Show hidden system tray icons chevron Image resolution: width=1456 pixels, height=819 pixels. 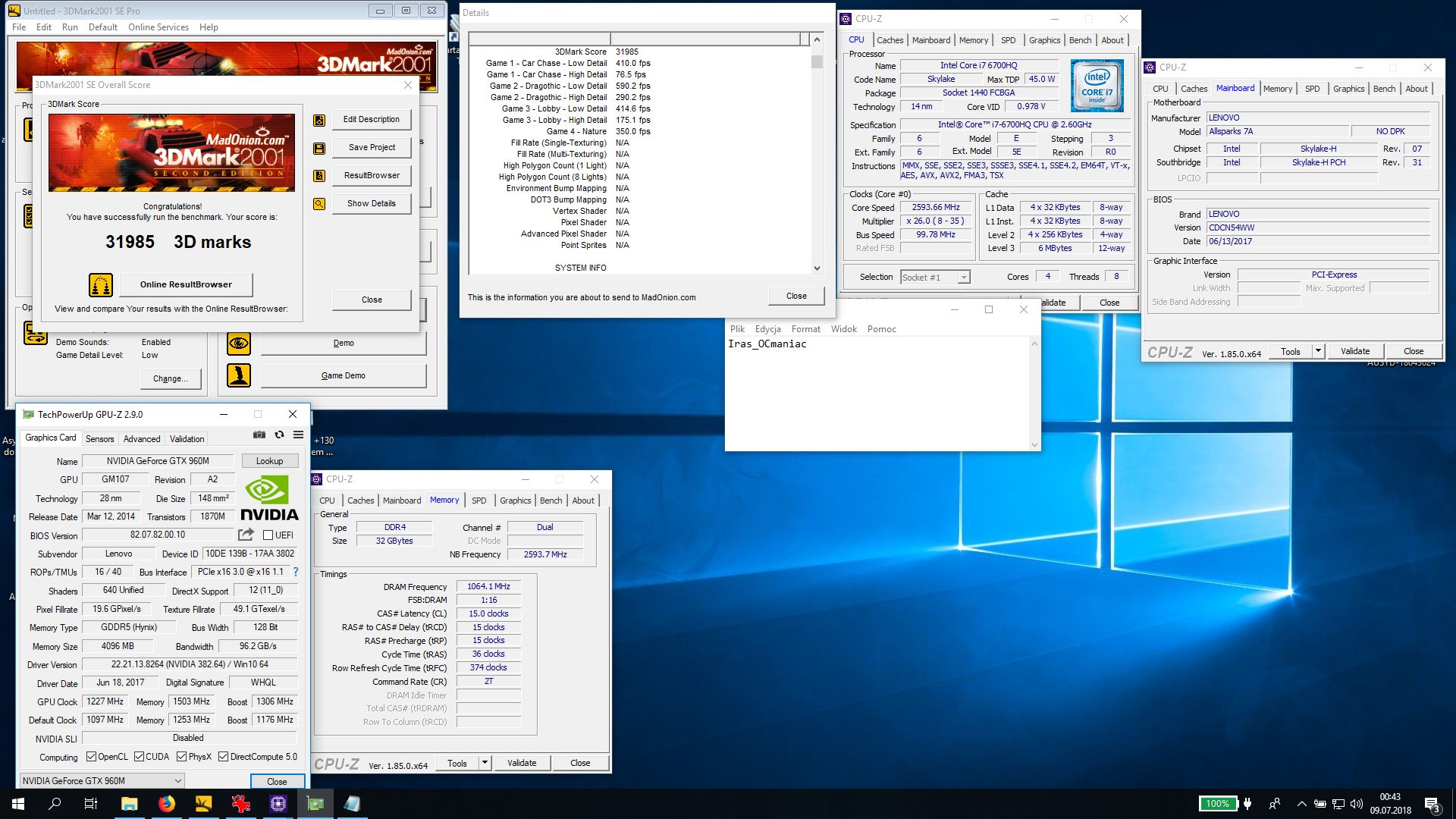tap(1301, 804)
